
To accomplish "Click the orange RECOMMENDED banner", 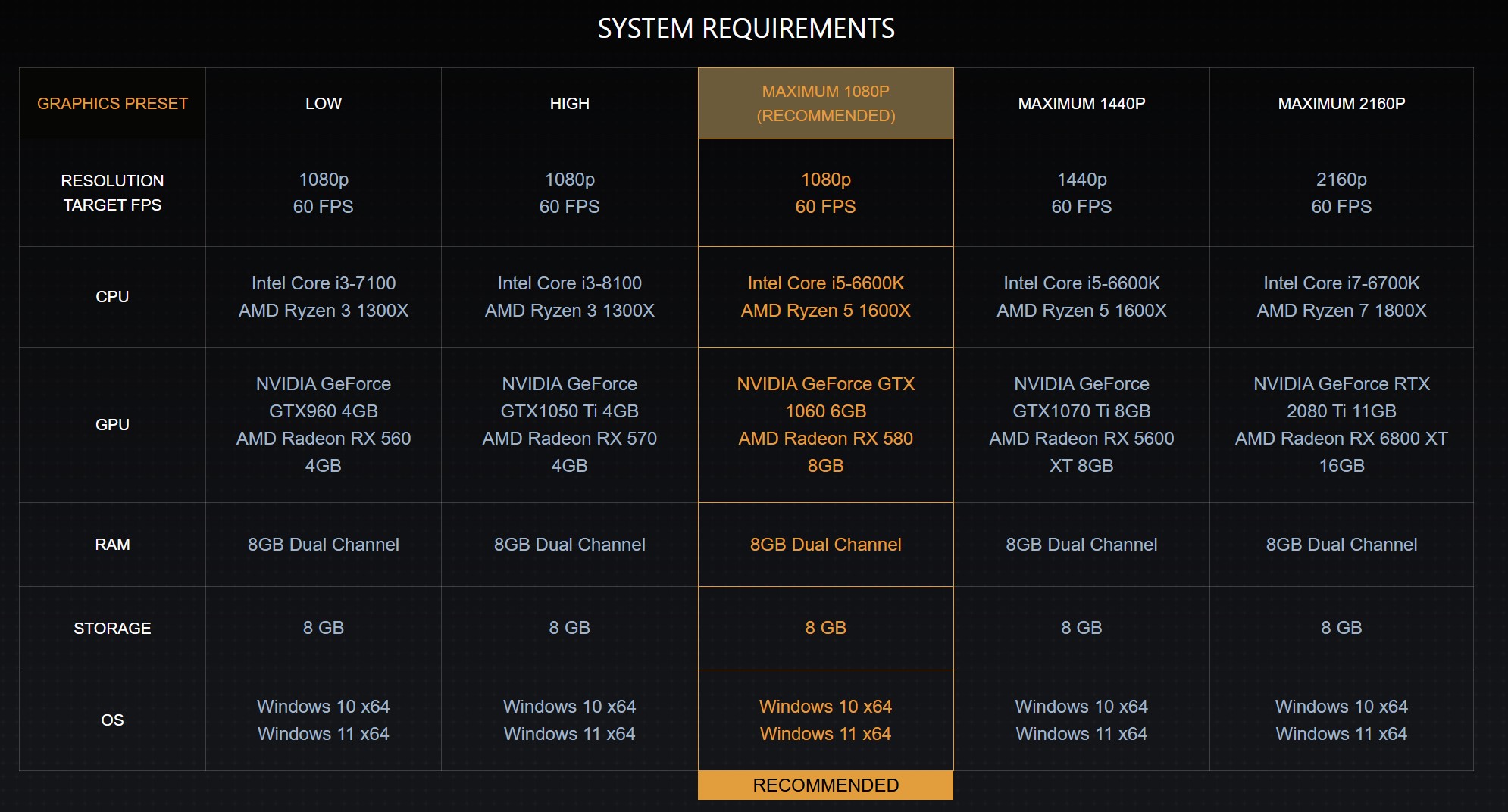I will (825, 785).
